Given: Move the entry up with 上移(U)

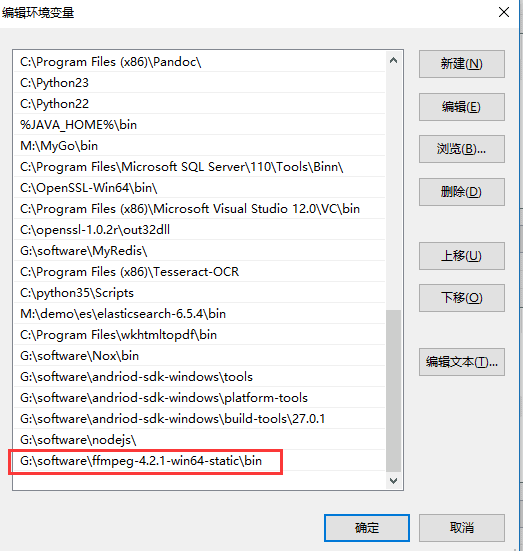Looking at the screenshot, I should tap(461, 256).
